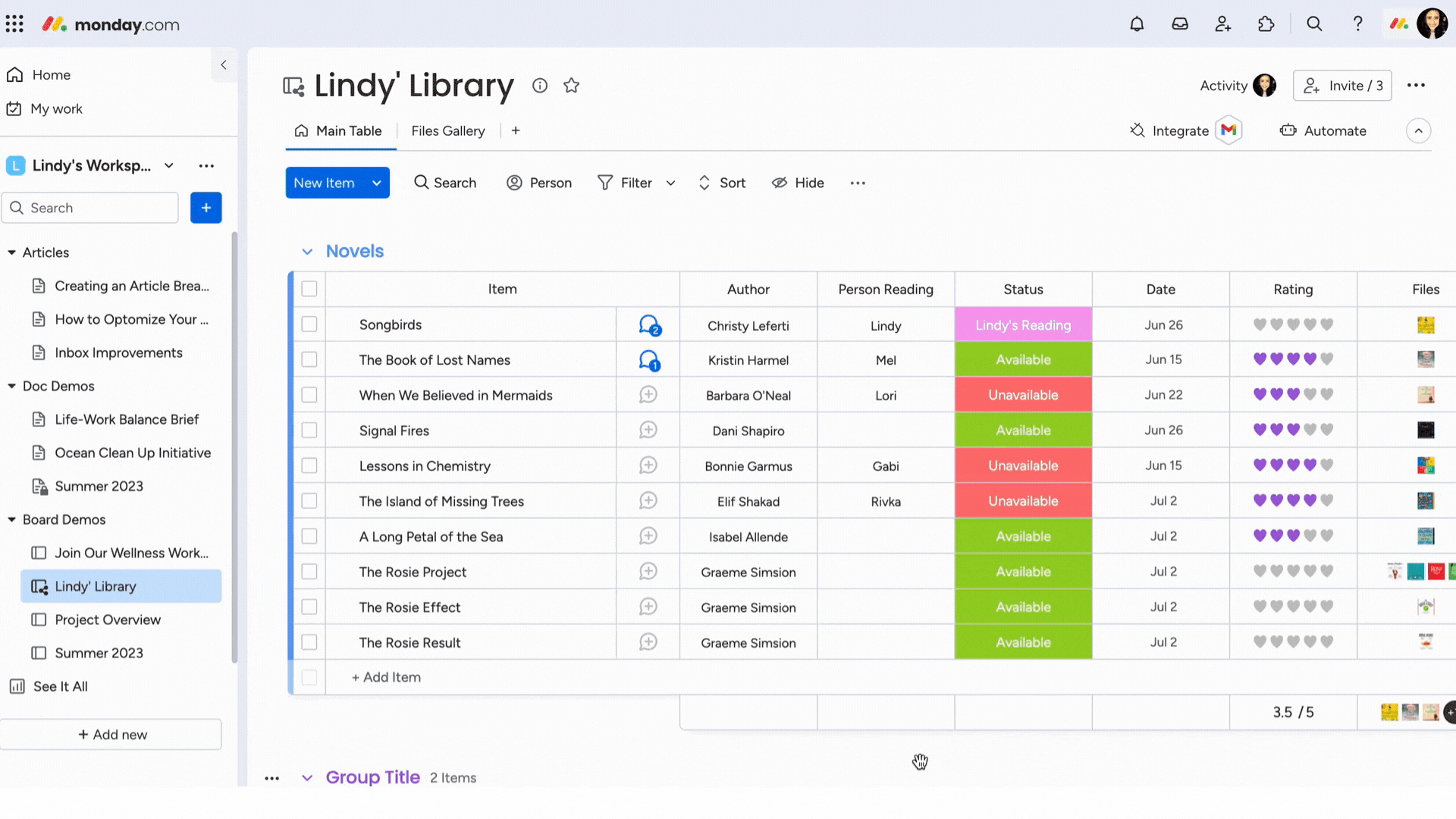Viewport: 1456px width, 819px height.
Task: Toggle checkbox for Songbirds row
Action: tap(309, 324)
